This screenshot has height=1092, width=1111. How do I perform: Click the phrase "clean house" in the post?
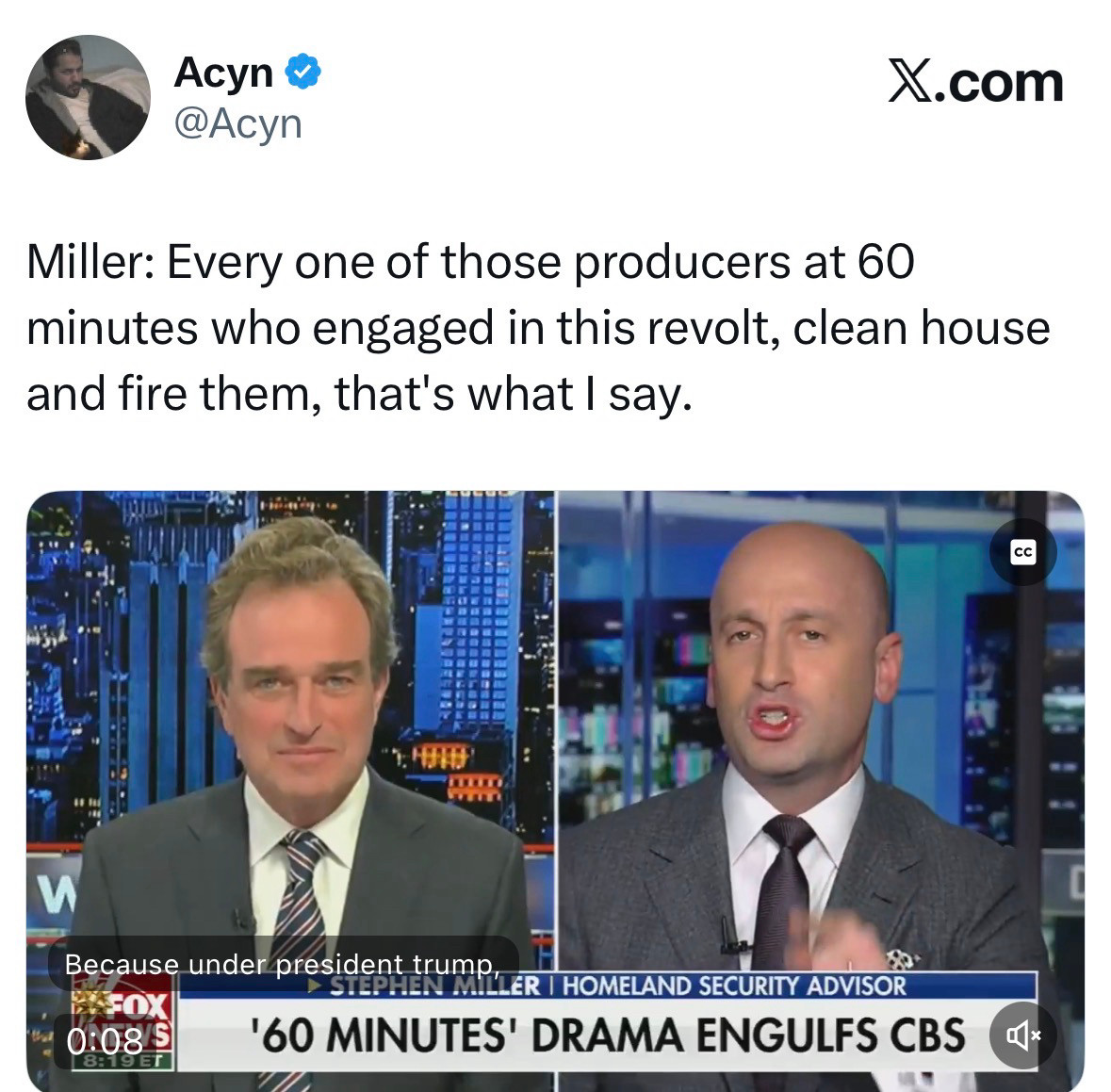[x=921, y=328]
